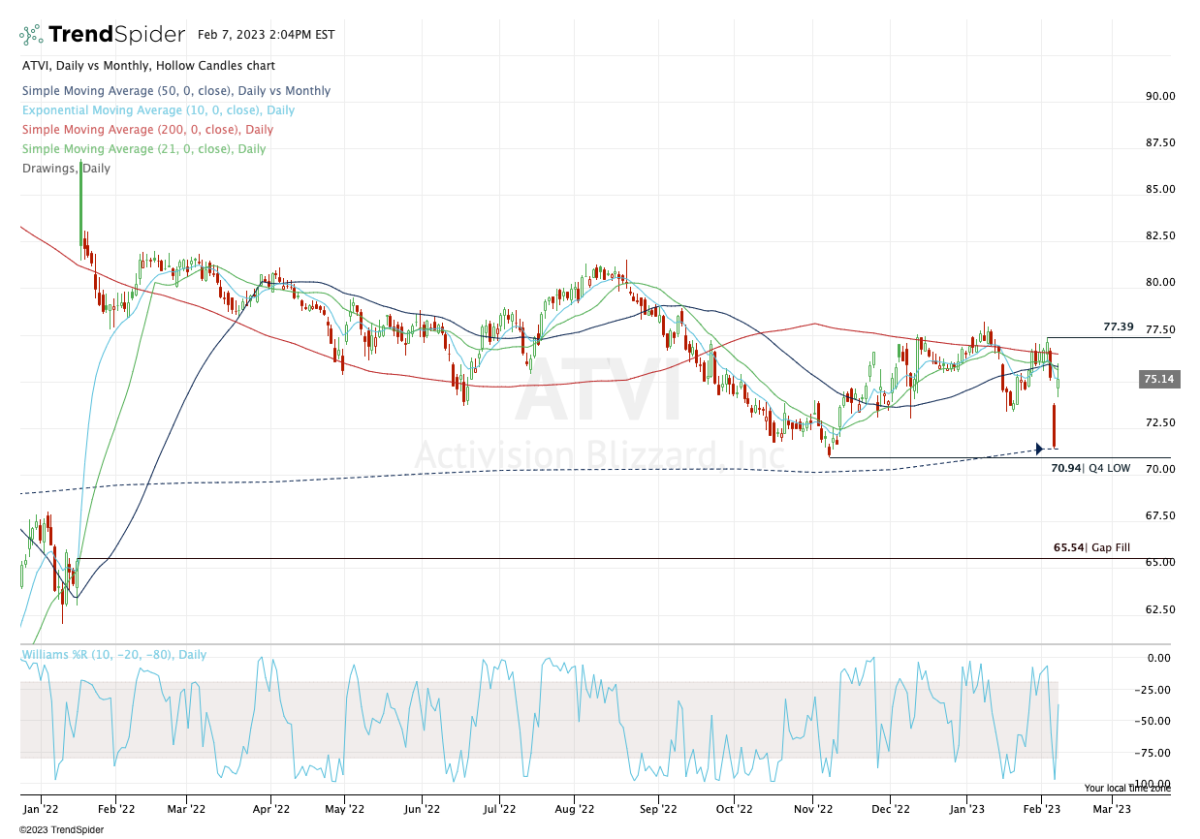Toggle the red Simple Moving Average 200 legend

point(146,129)
